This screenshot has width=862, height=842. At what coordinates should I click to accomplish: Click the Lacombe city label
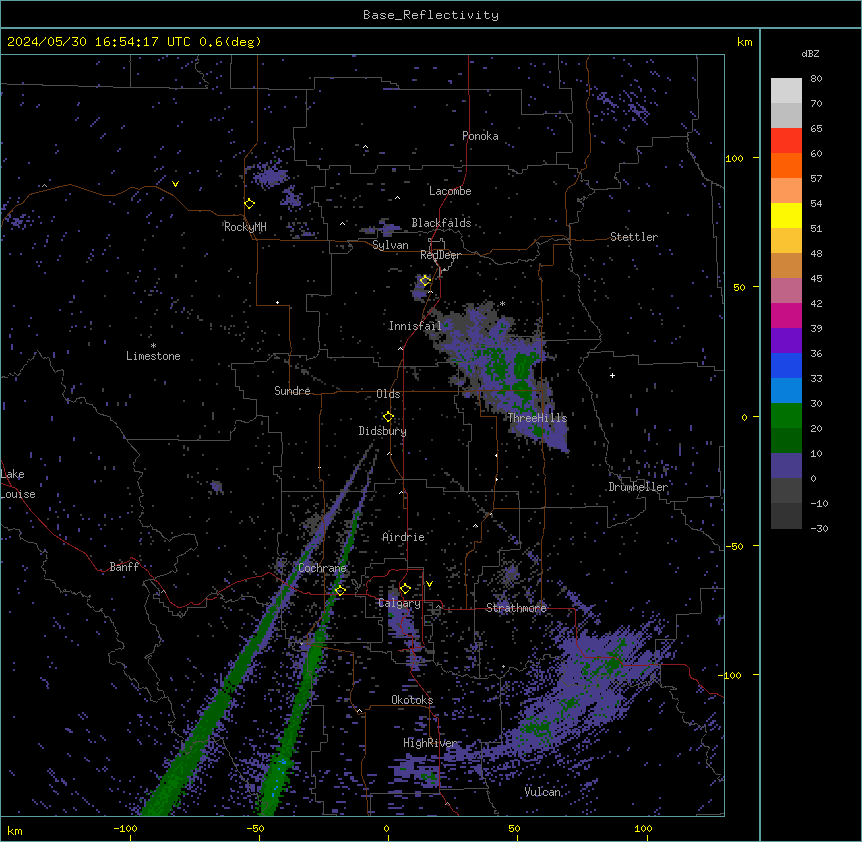(x=450, y=191)
